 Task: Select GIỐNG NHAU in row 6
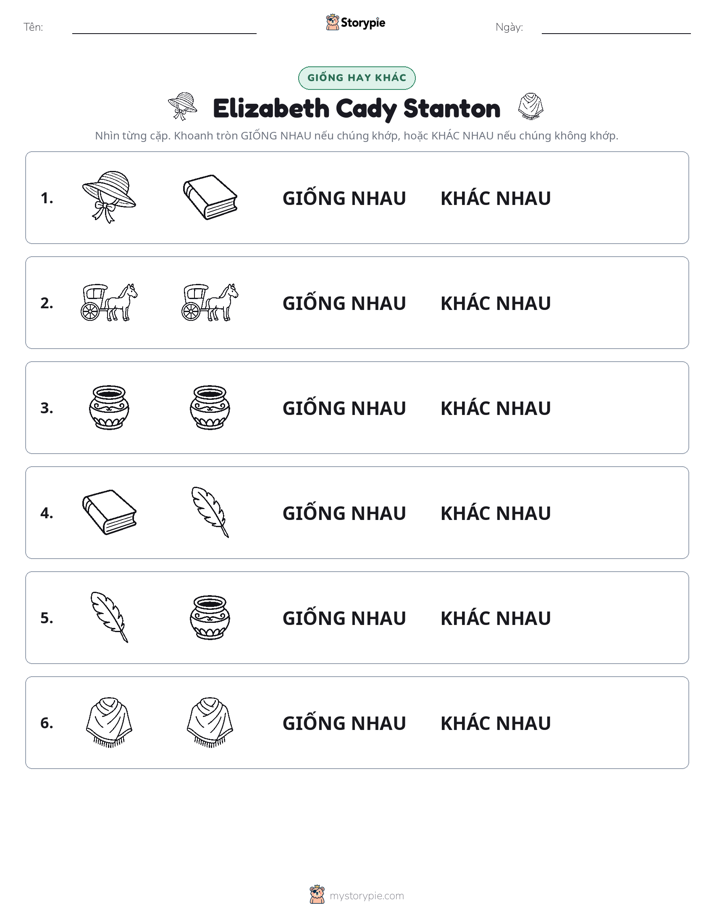pyautogui.click(x=344, y=722)
